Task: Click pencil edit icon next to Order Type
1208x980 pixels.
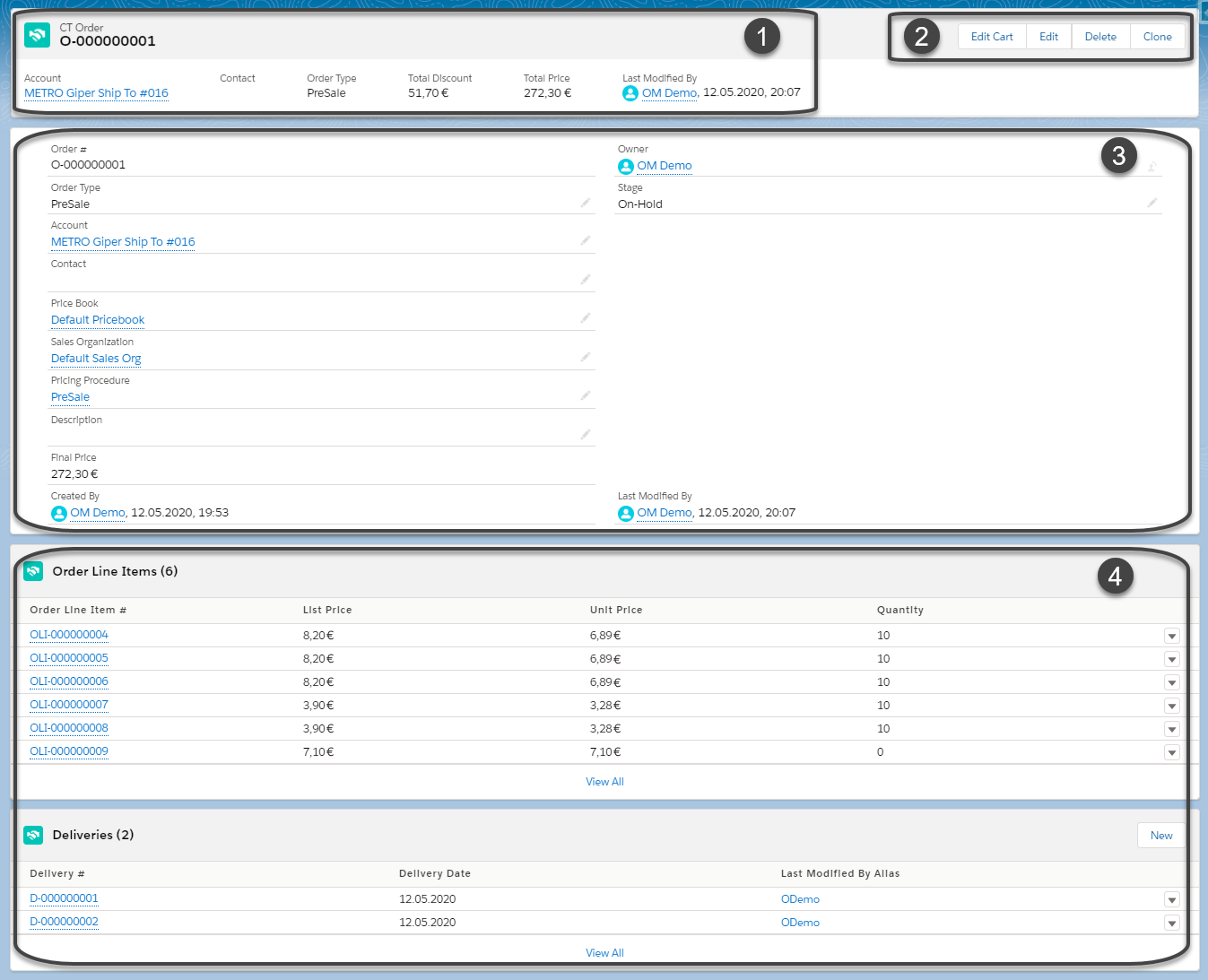Action: (x=586, y=203)
